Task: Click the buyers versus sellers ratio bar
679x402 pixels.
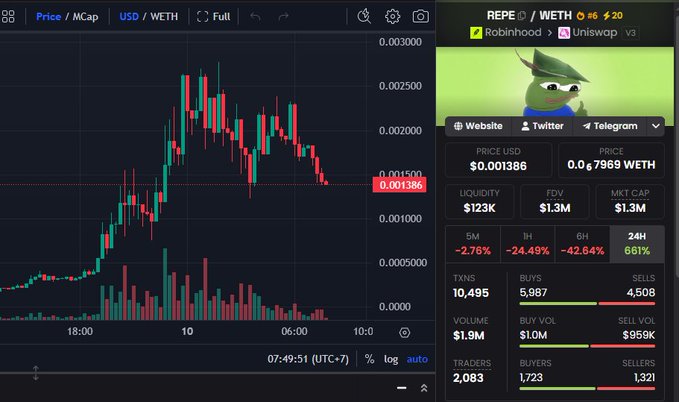Action: pyautogui.click(x=587, y=389)
